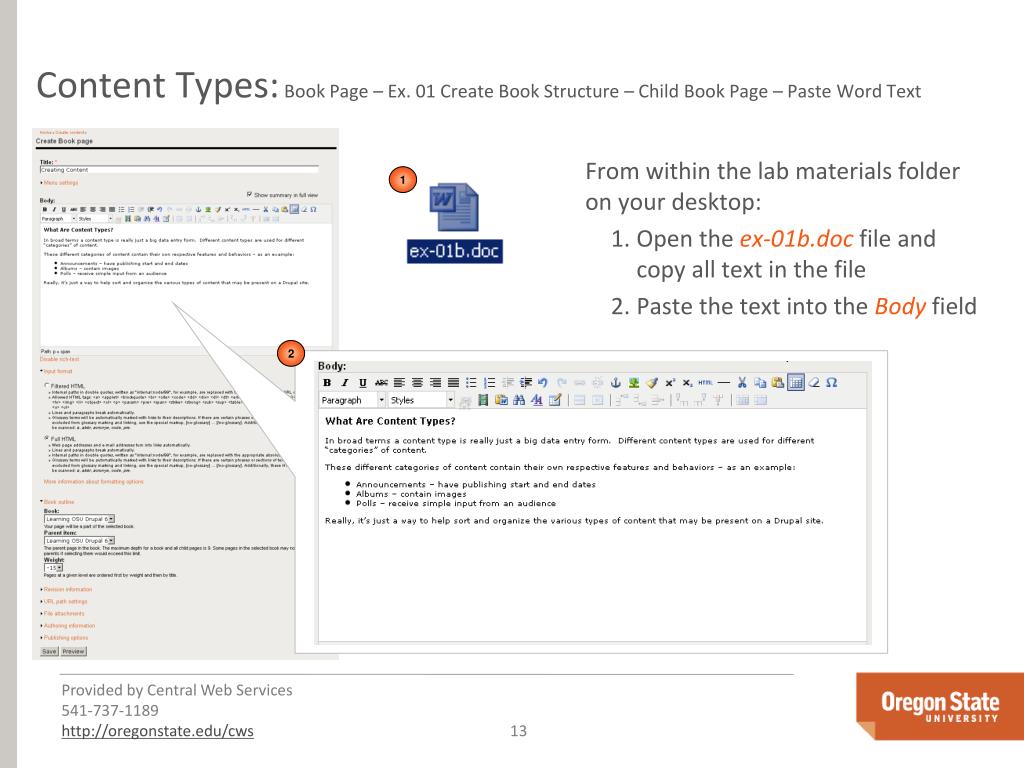The width and height of the screenshot is (1024, 768).
Task: Justify text in the enlarged Body toolbar
Action: (x=453, y=383)
